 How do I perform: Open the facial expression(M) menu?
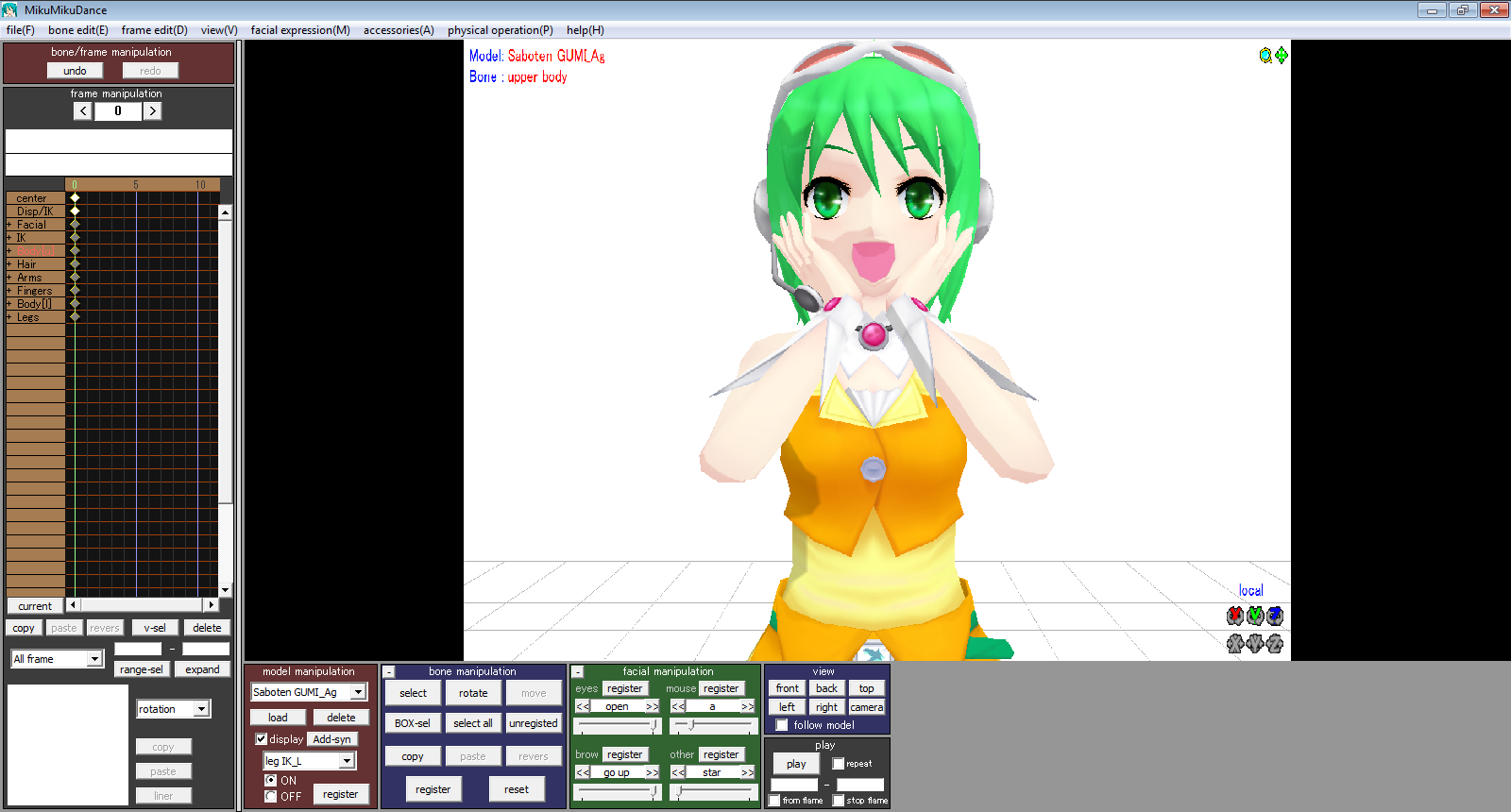[300, 30]
